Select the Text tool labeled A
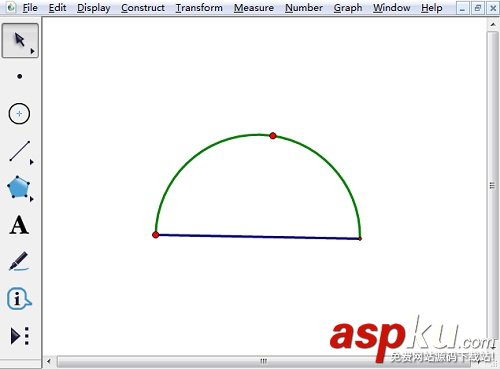The height and width of the screenshot is (369, 500). (19, 225)
